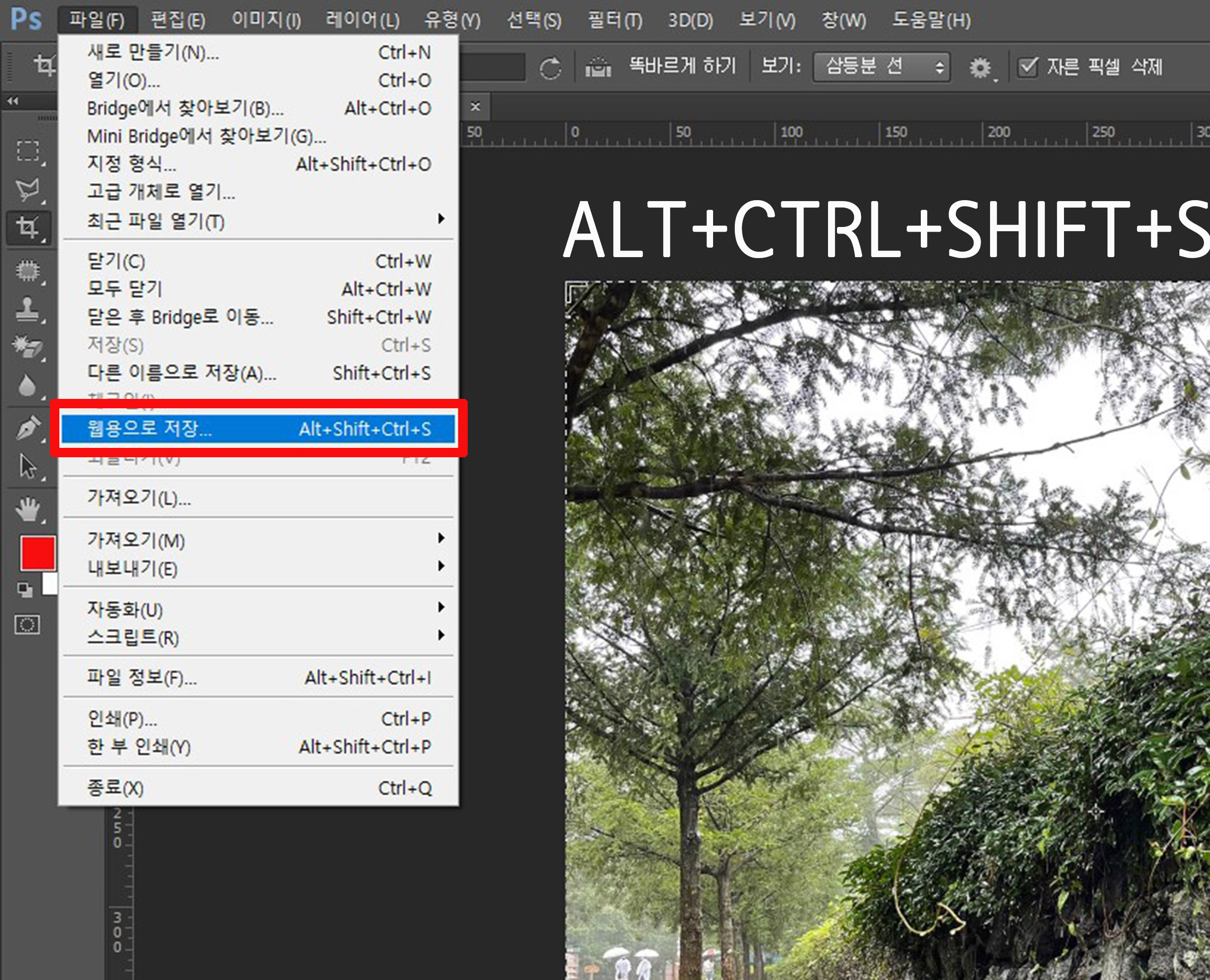Select the Clone Stamp tool
Screen dimensions: 1210x980
pyautogui.click(x=27, y=309)
